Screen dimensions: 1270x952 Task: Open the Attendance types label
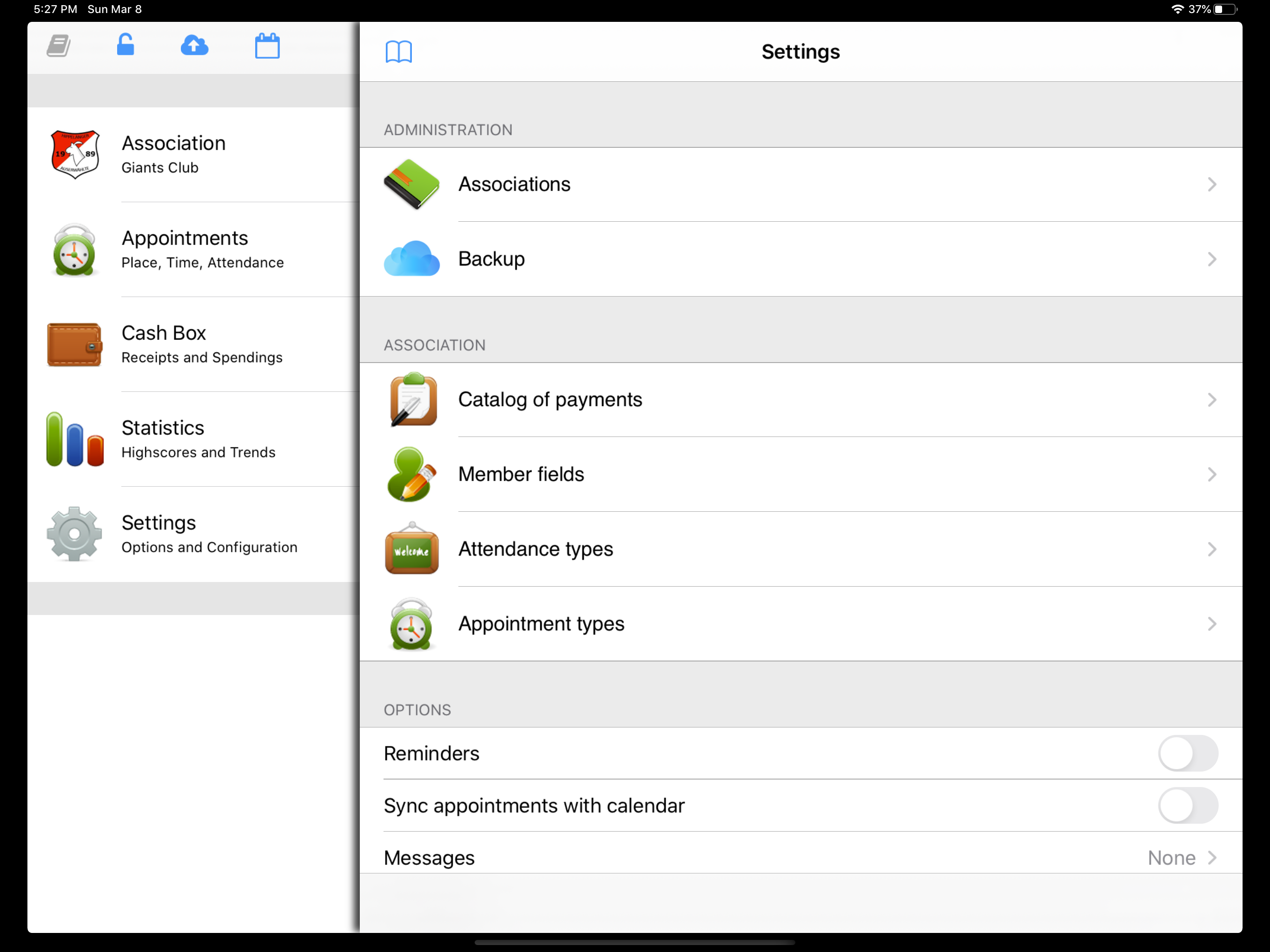point(535,549)
